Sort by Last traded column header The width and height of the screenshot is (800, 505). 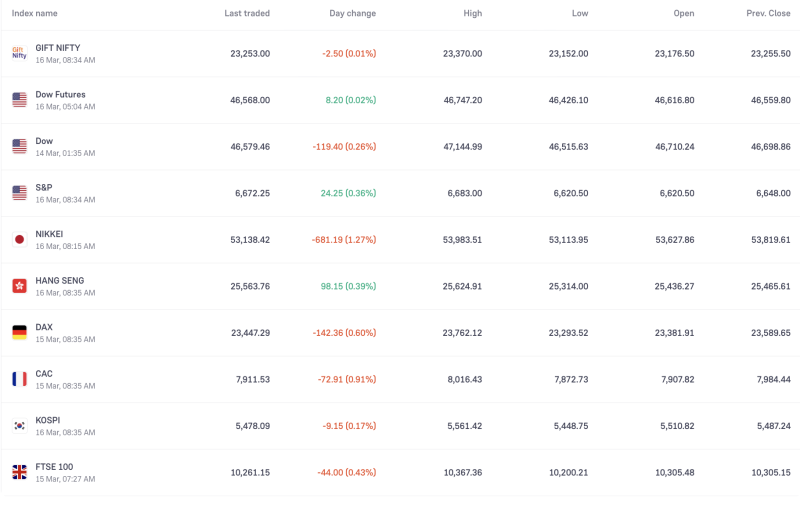click(x=247, y=13)
